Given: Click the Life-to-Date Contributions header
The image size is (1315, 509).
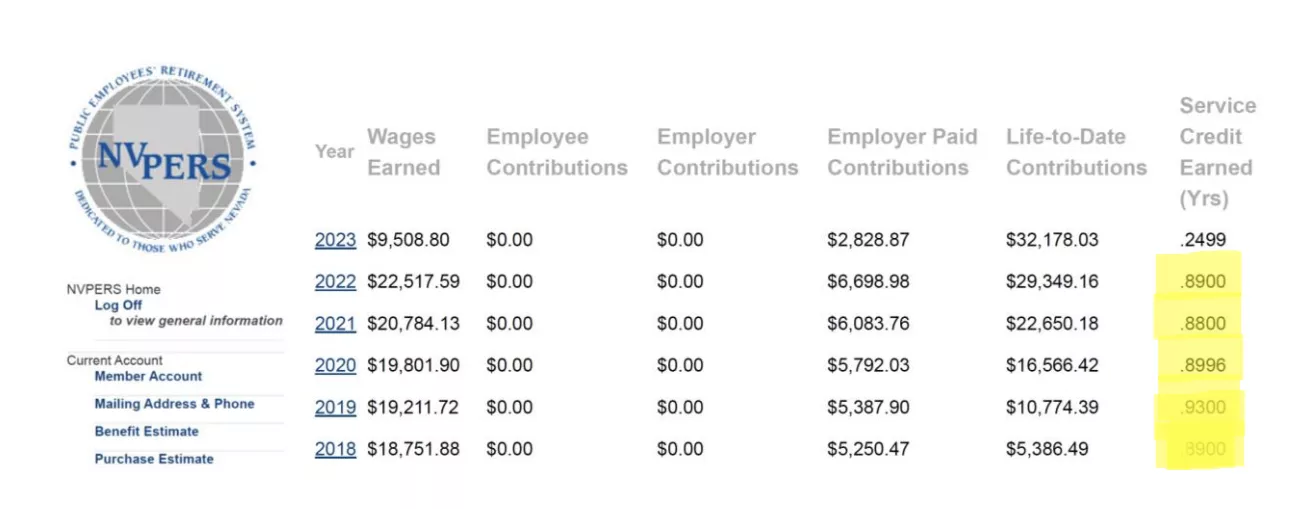Looking at the screenshot, I should pyautogui.click(x=1076, y=152).
